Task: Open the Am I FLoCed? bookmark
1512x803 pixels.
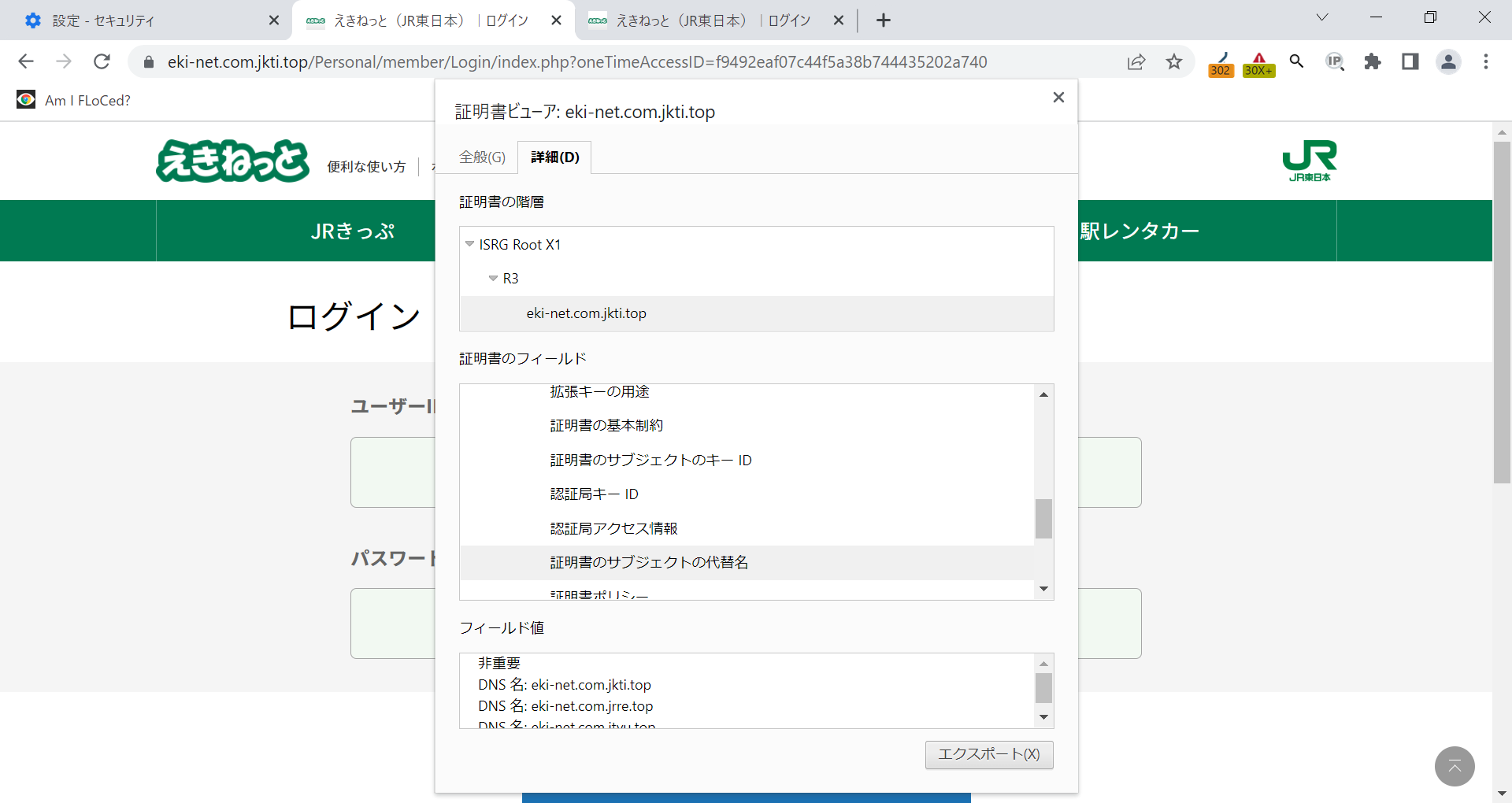Action: (73, 100)
